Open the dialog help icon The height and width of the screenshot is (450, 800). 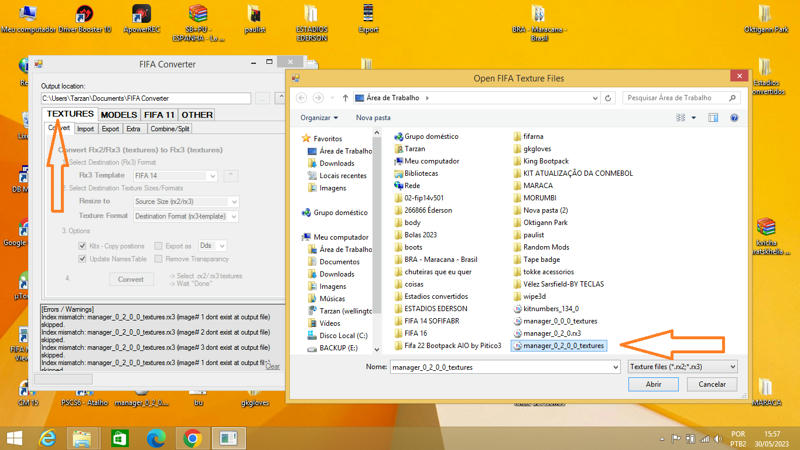click(x=734, y=118)
